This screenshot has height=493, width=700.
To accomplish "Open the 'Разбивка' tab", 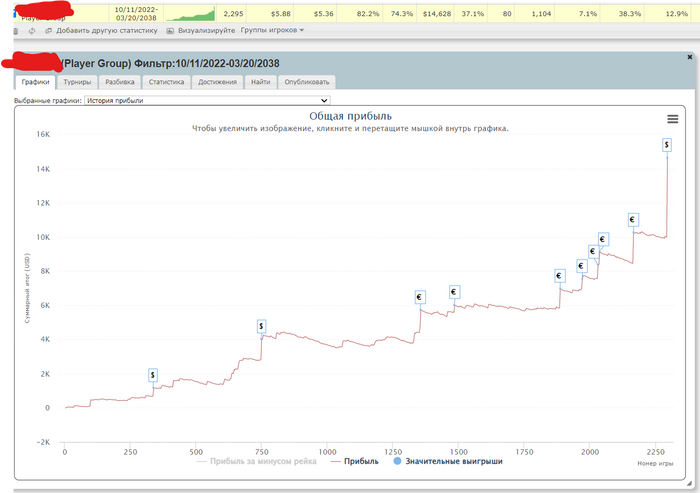I will click(120, 82).
